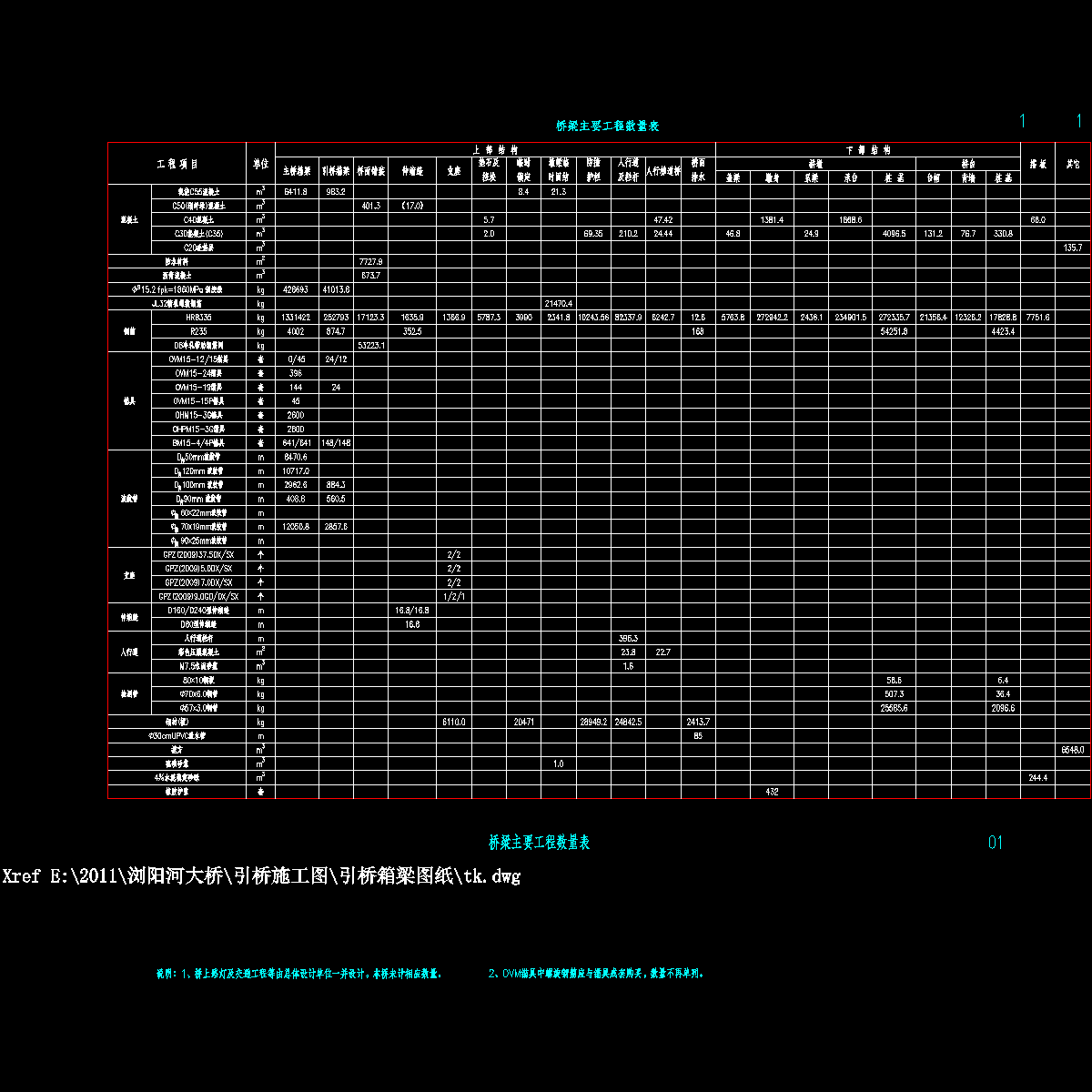The image size is (1092, 1092).
Task: Select the value 401.3 in the C50 row
Action: pyautogui.click(x=370, y=206)
